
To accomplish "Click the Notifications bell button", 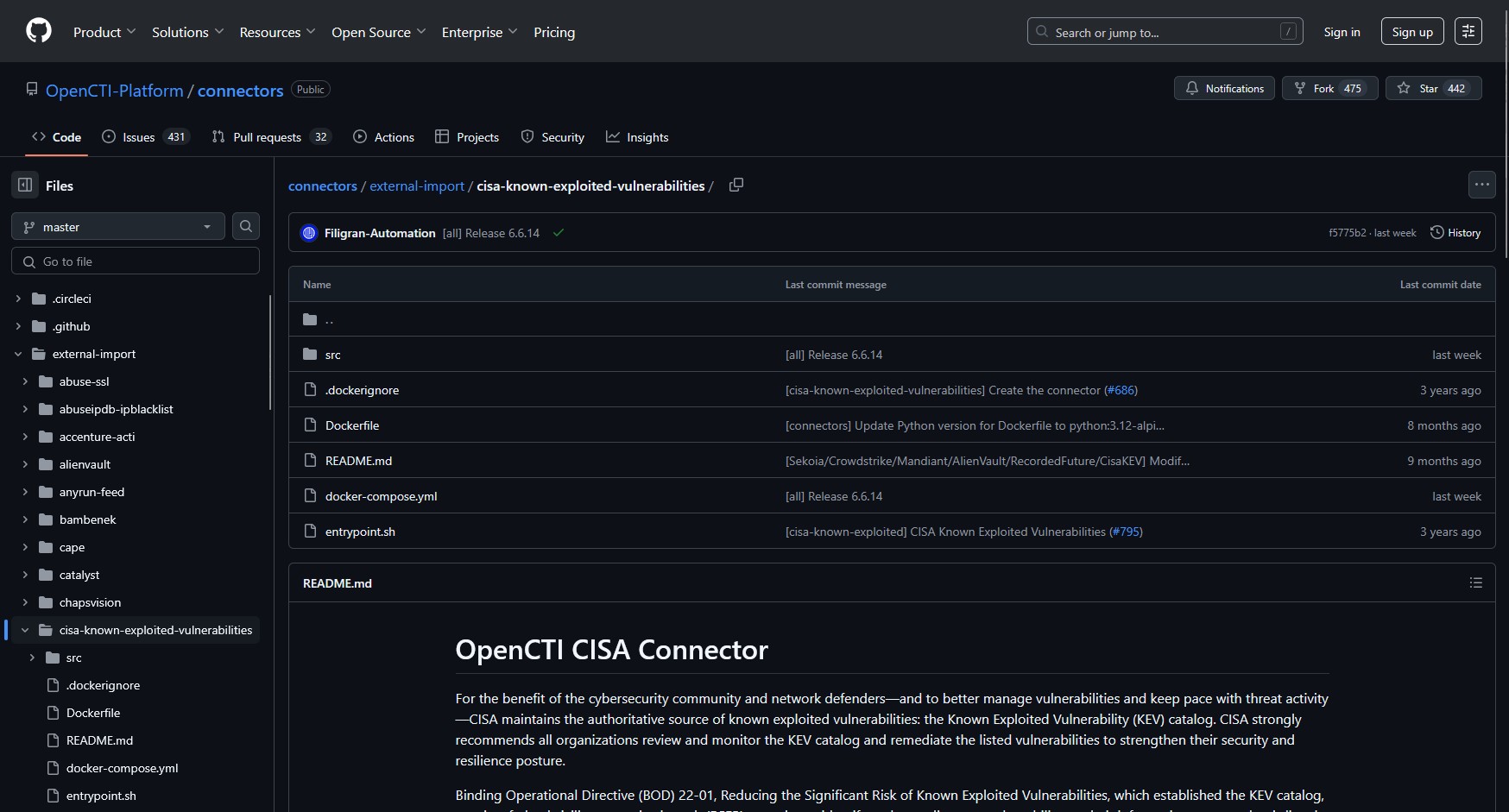I will (x=1224, y=88).
